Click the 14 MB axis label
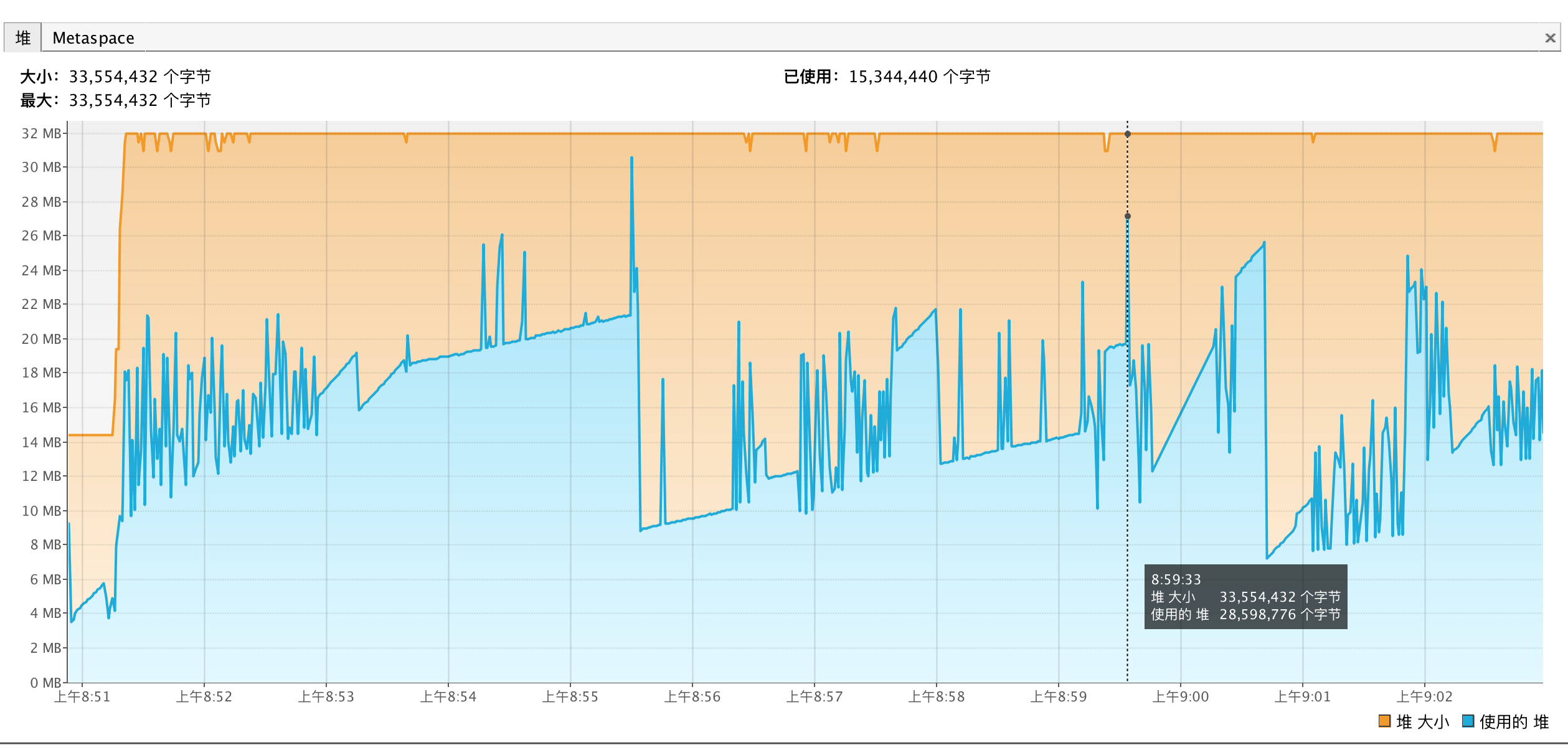The image size is (1568, 745). point(42,442)
